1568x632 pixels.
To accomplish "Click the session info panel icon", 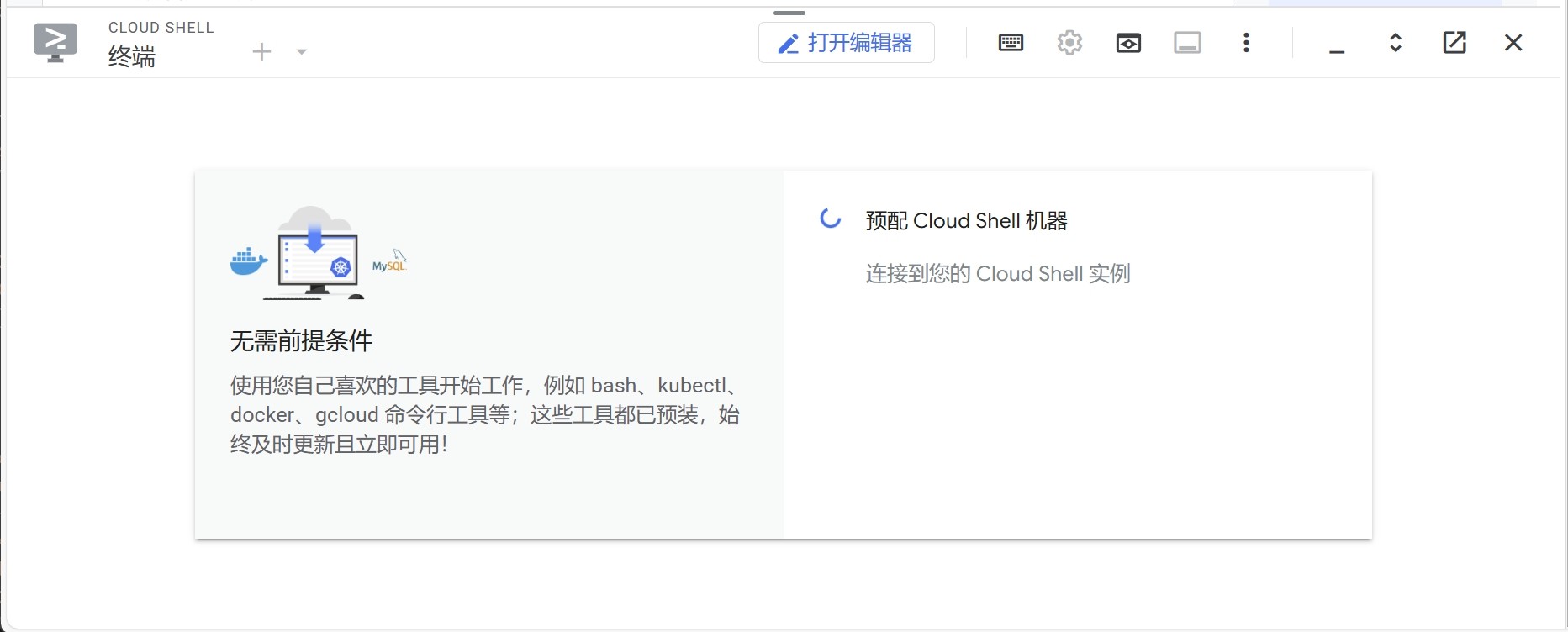I will coord(1187,43).
